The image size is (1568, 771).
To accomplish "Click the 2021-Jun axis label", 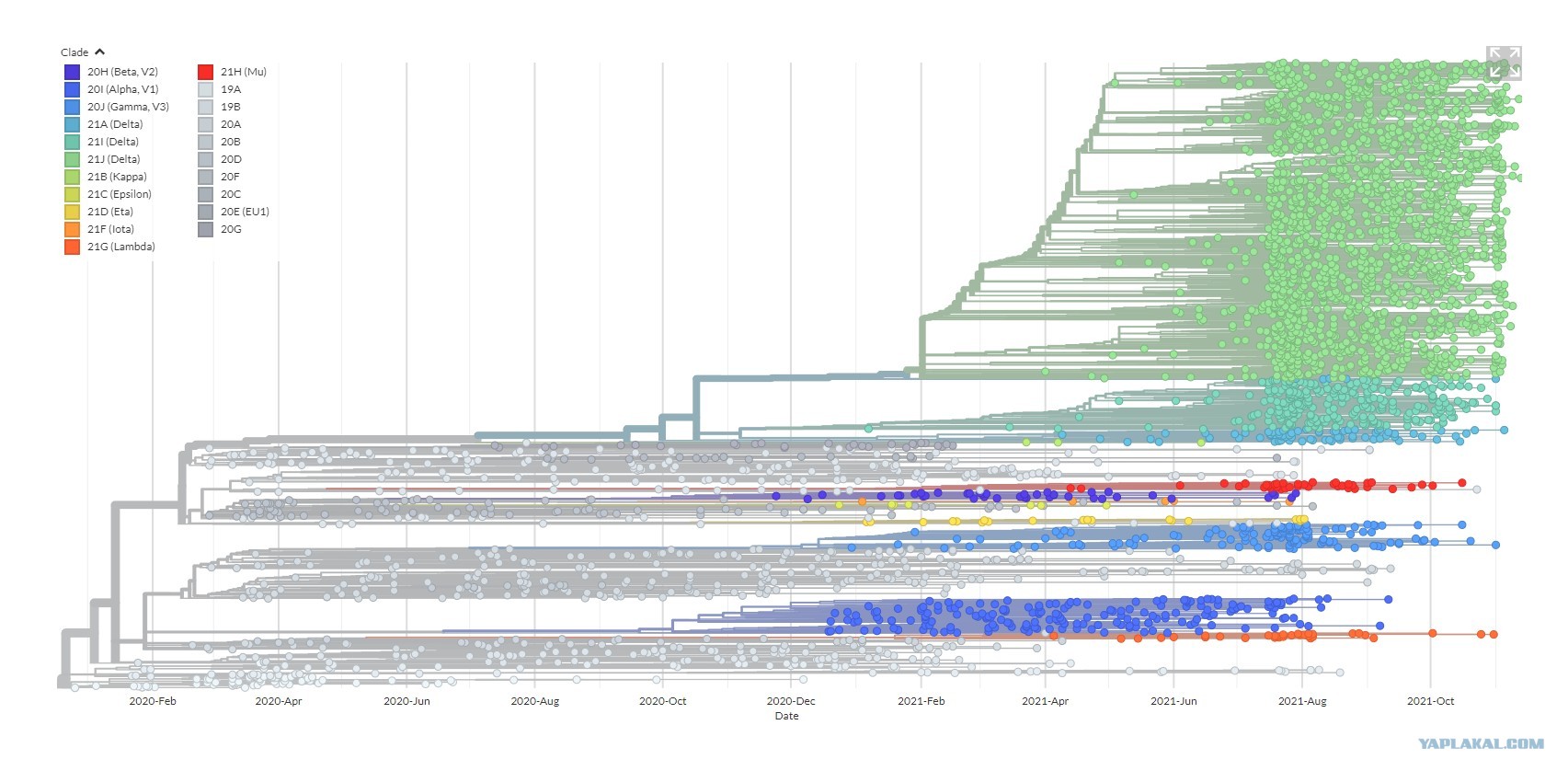I will (x=1174, y=701).
